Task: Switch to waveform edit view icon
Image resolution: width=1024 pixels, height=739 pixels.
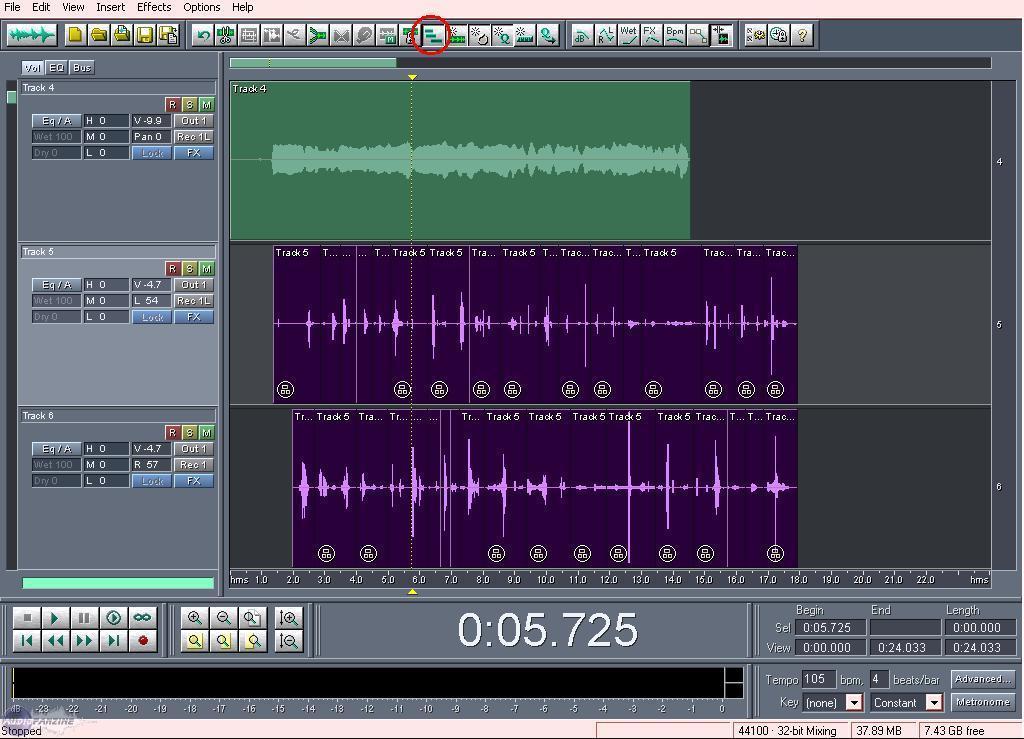Action: [31, 35]
